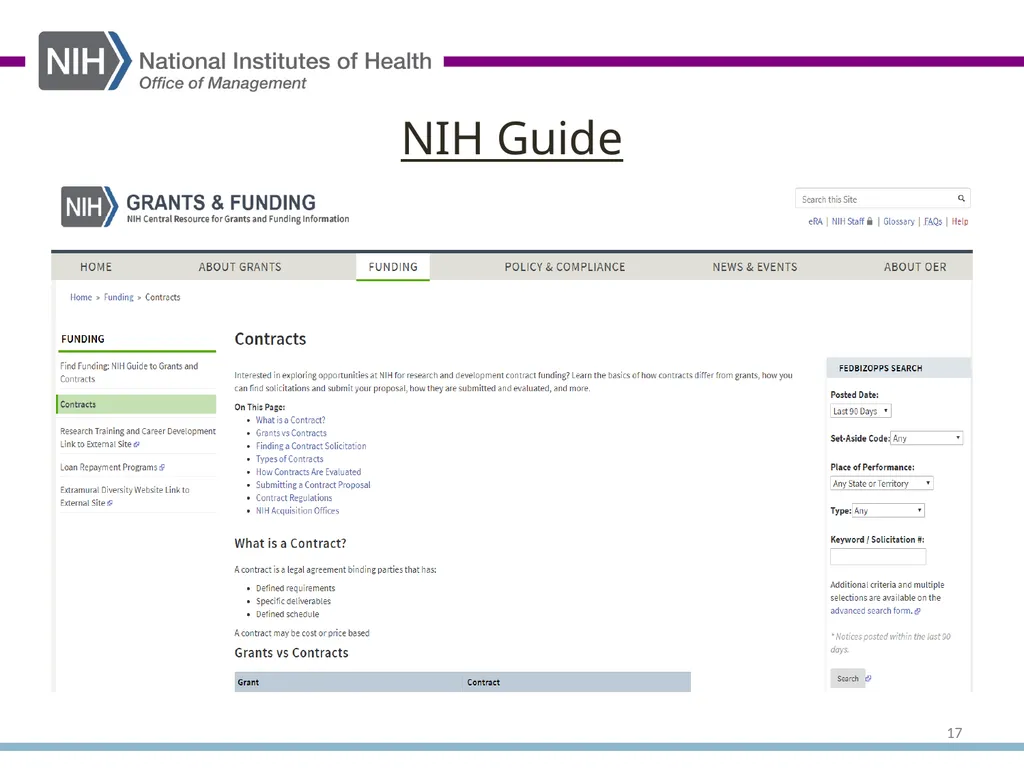
Task: Jump to Contract Regulations link
Action: coord(294,498)
